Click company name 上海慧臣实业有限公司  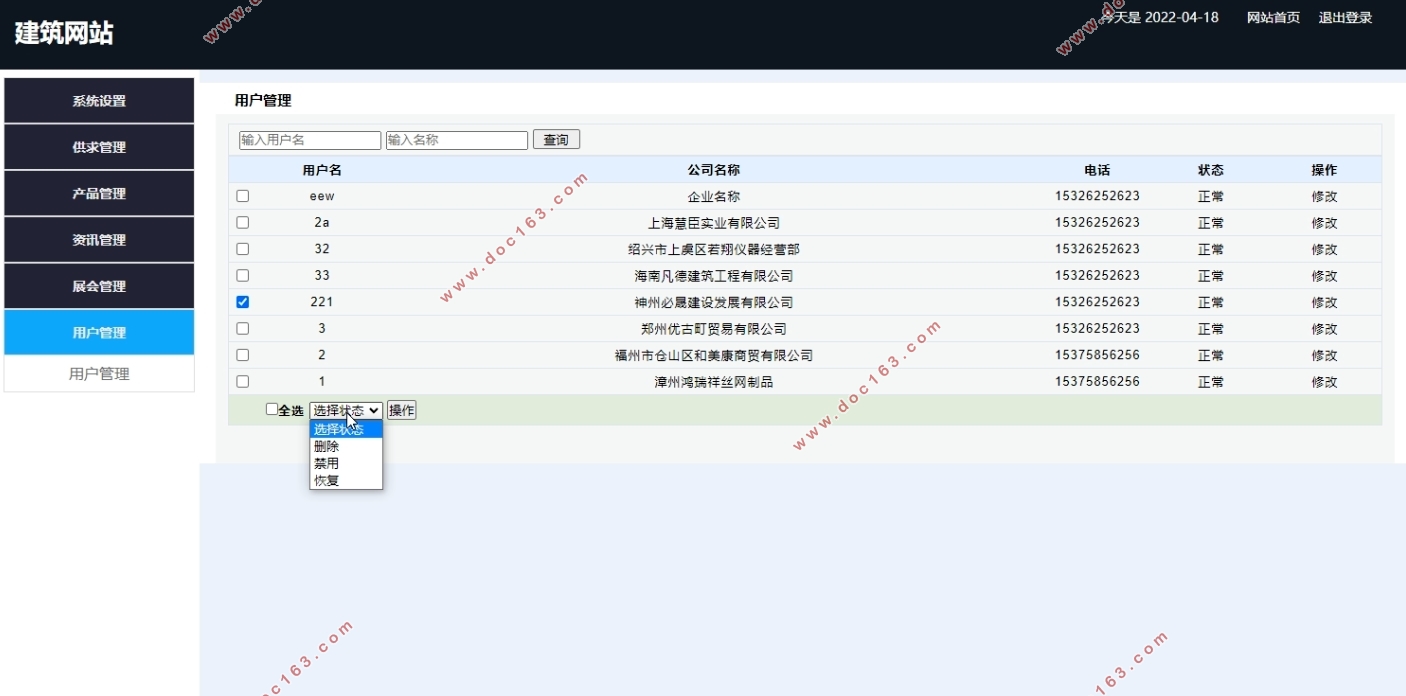[714, 223]
